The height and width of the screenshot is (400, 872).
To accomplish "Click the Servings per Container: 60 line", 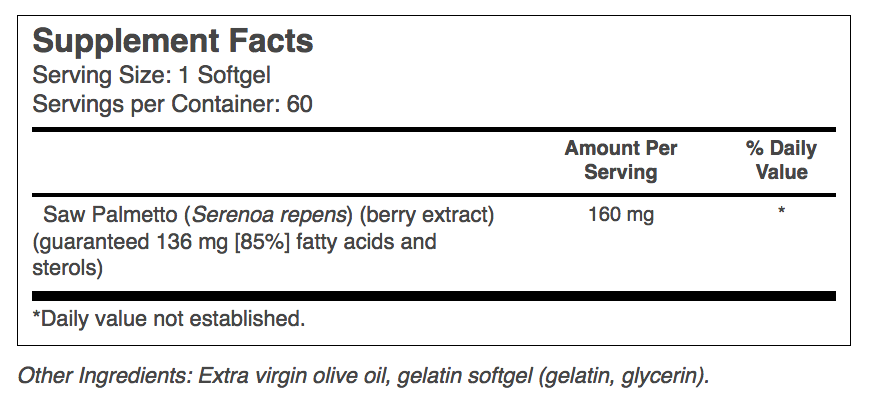I will click(x=172, y=104).
